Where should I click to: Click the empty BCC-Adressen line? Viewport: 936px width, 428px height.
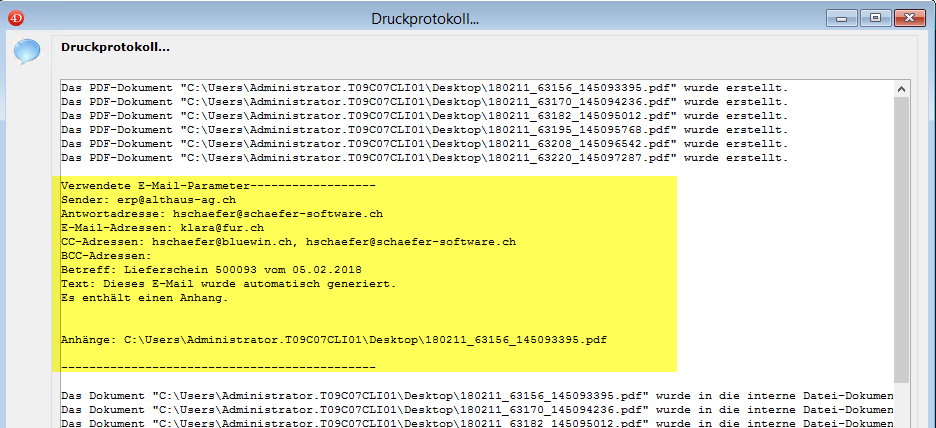pyautogui.click(x=106, y=256)
